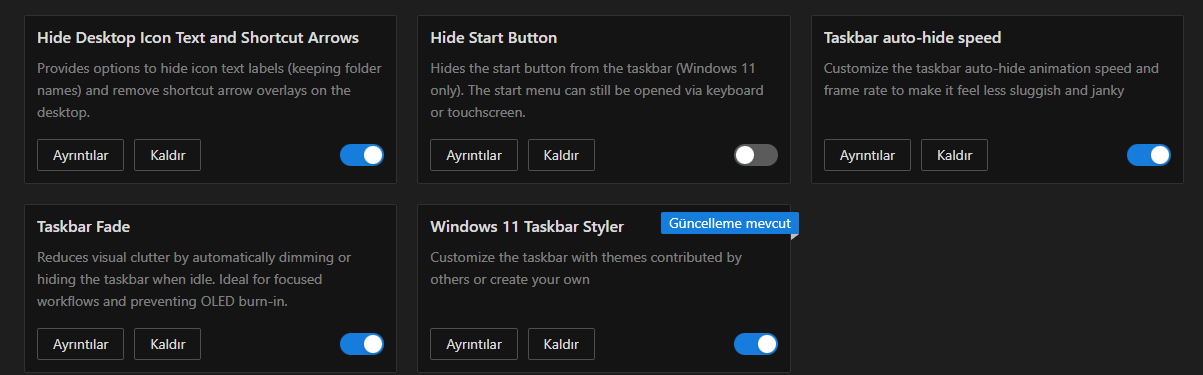The image size is (1203, 375).
Task: Disable Windows 11 Taskbar Styler toggle
Action: [x=756, y=344]
